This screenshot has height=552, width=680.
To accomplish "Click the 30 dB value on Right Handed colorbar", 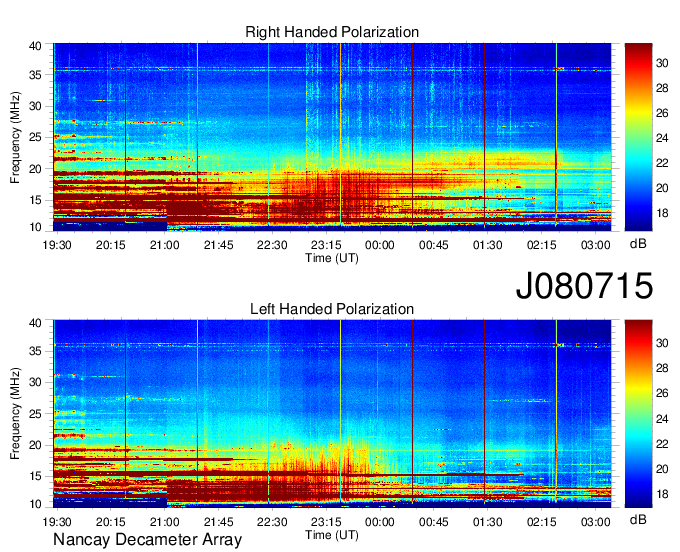I will pos(662,63).
